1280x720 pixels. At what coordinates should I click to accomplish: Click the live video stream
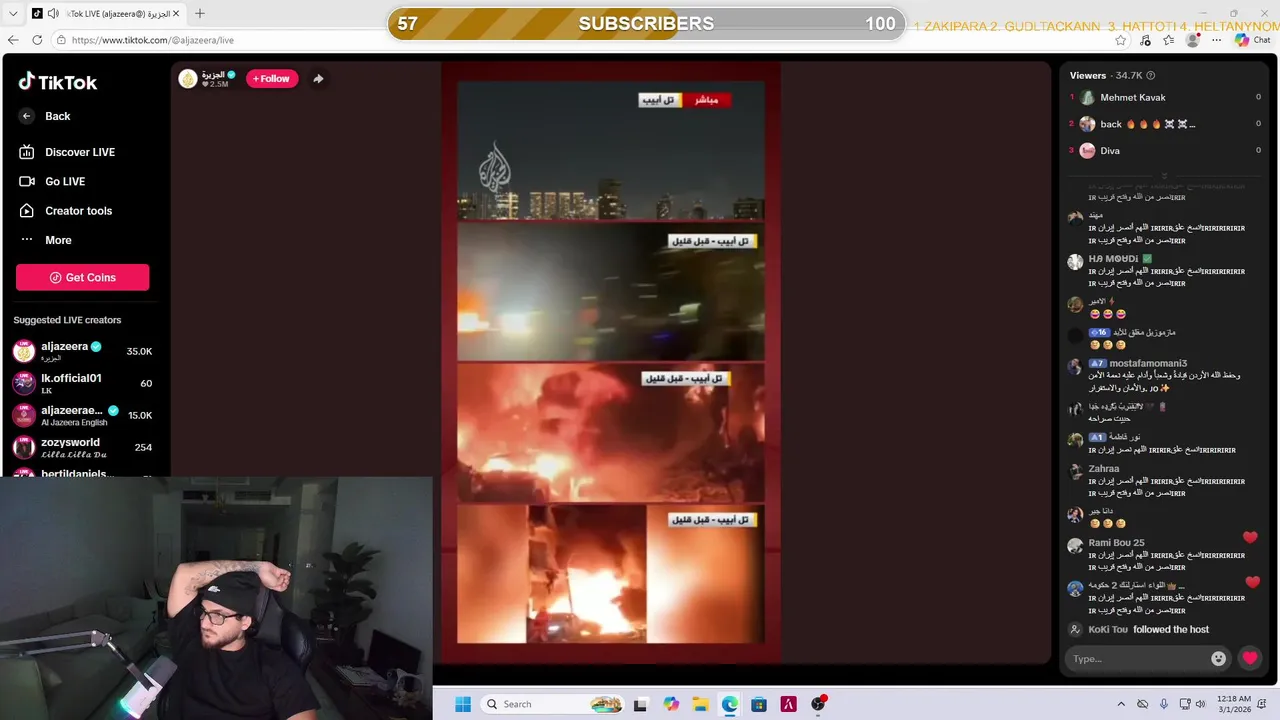611,362
